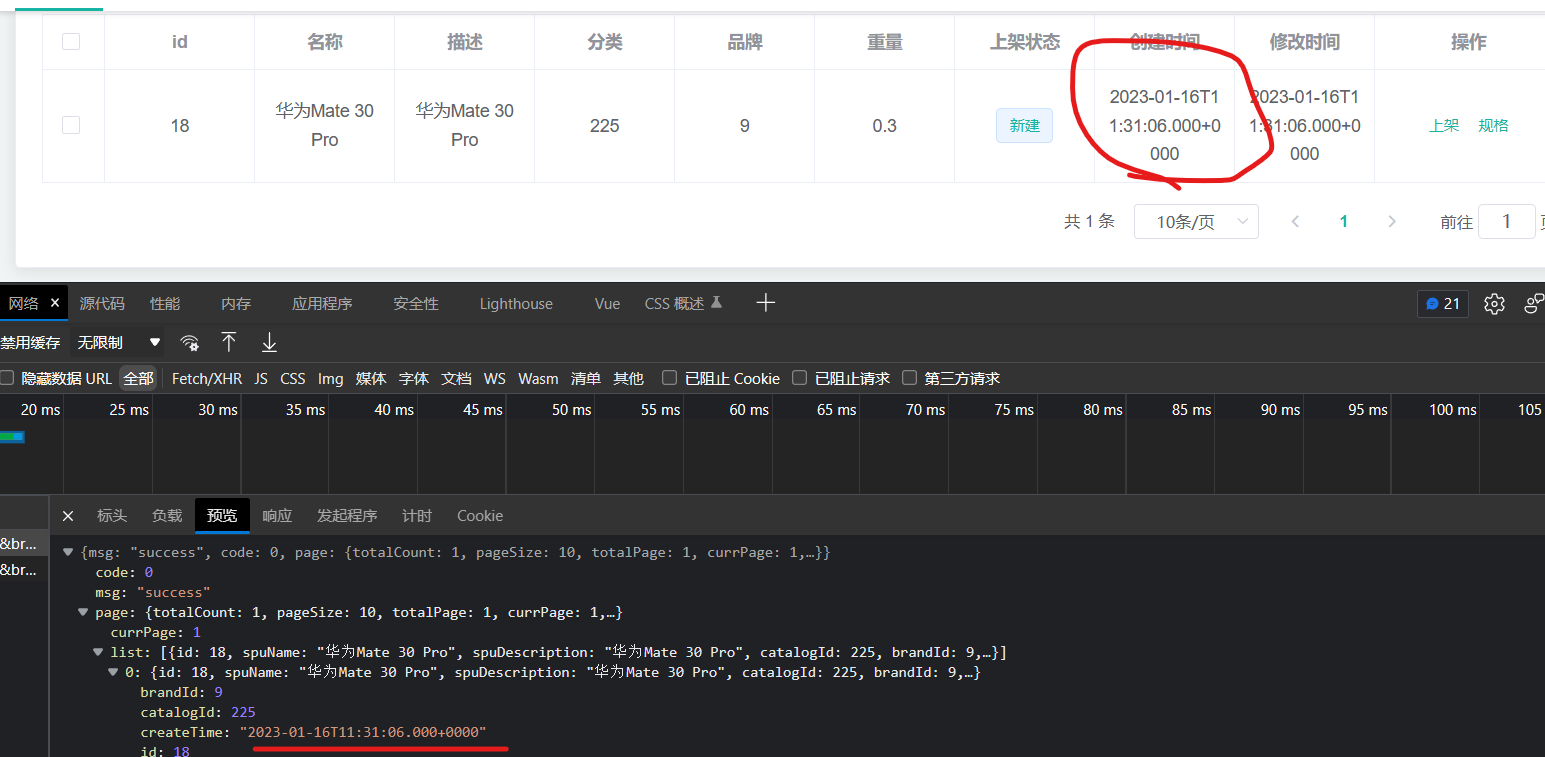Open network conditions wifi icon
Screen dimensions: 1545x757
click(189, 342)
